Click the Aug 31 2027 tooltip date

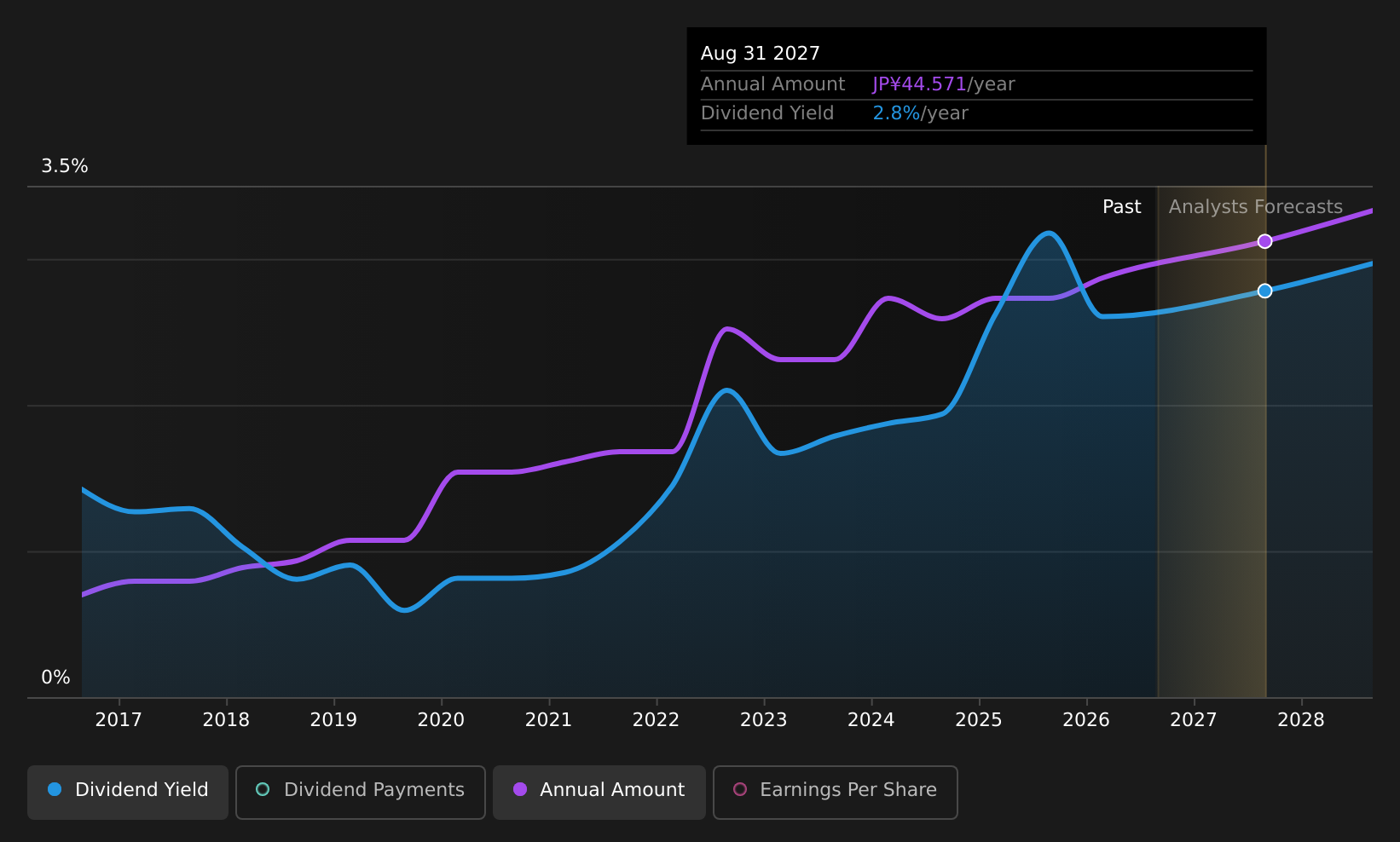point(760,54)
